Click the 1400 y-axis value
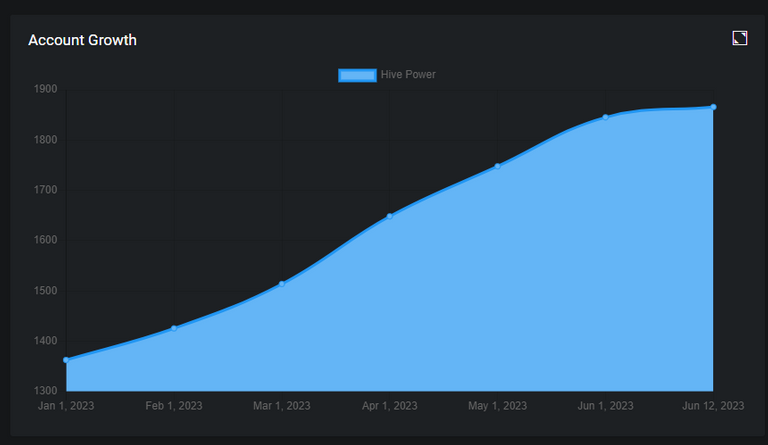 tap(46, 341)
